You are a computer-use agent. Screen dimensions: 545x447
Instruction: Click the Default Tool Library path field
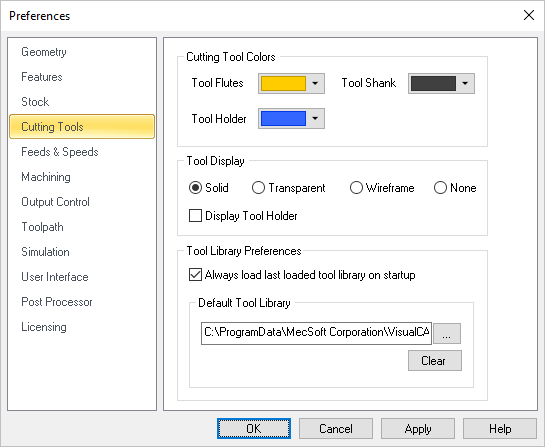316,333
